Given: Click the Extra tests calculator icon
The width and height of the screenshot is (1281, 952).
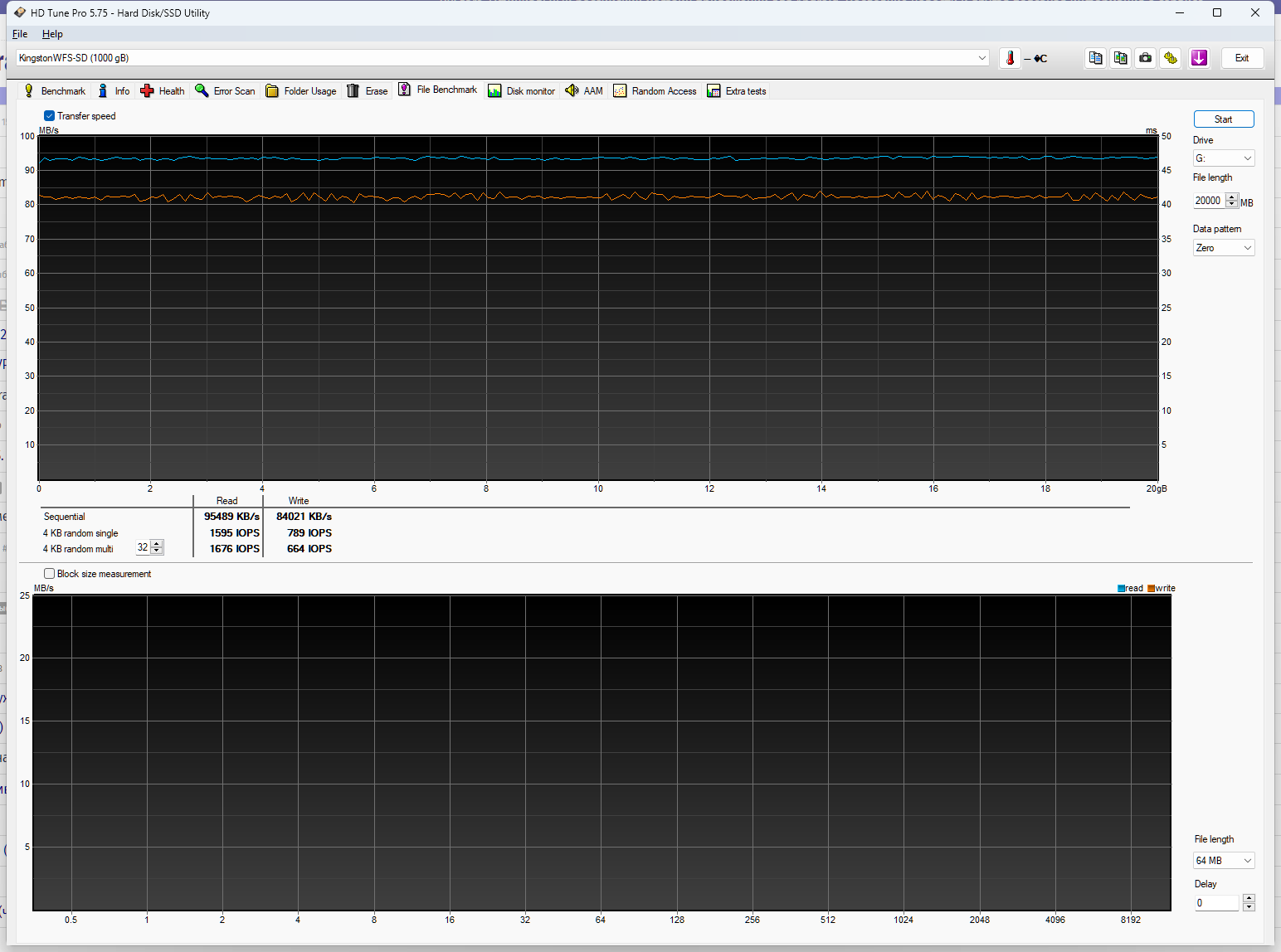Looking at the screenshot, I should click(714, 90).
